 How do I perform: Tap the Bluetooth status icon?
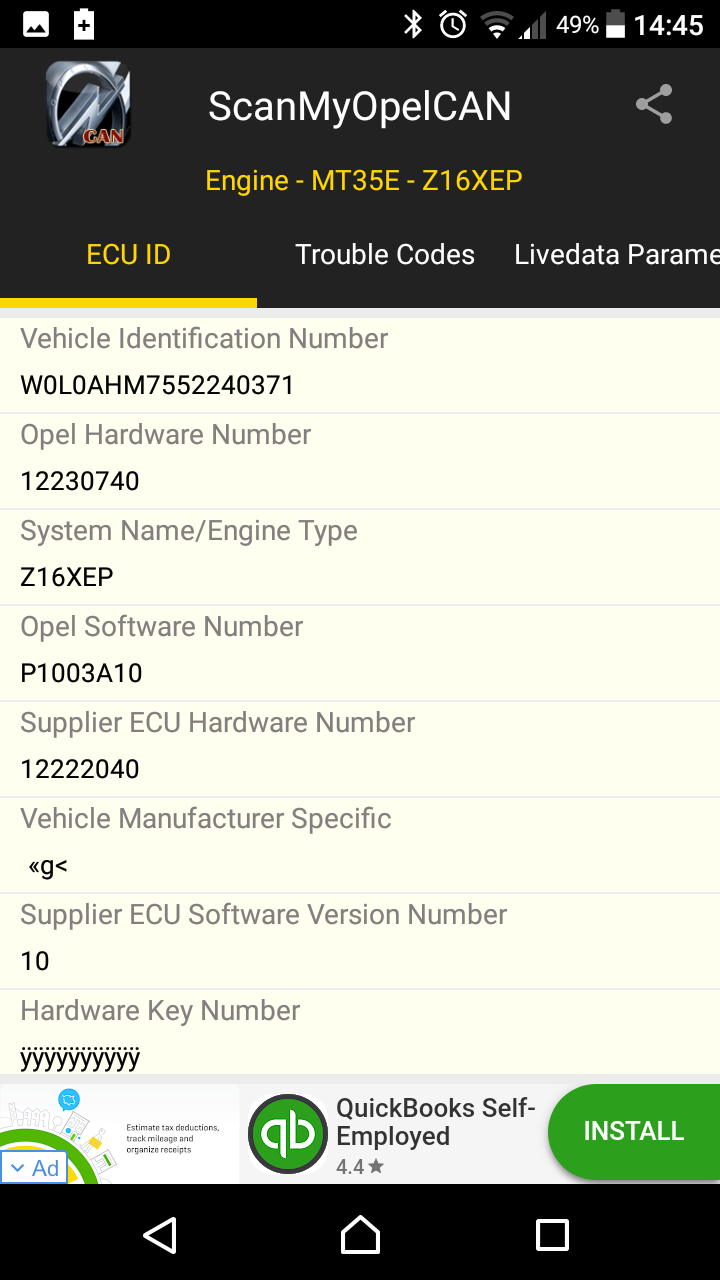(x=413, y=24)
